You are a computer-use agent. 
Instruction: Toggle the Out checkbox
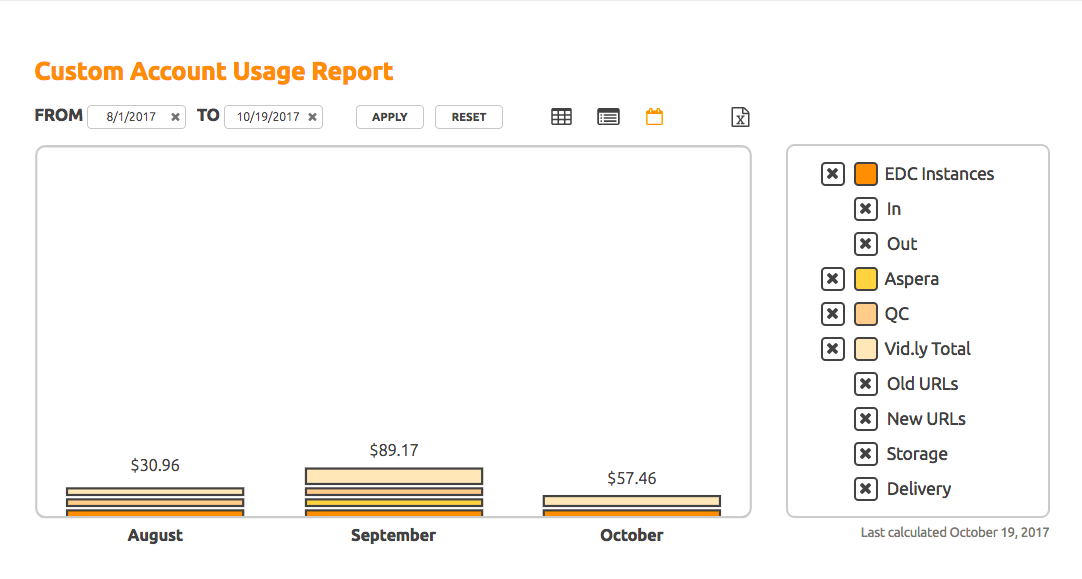866,244
